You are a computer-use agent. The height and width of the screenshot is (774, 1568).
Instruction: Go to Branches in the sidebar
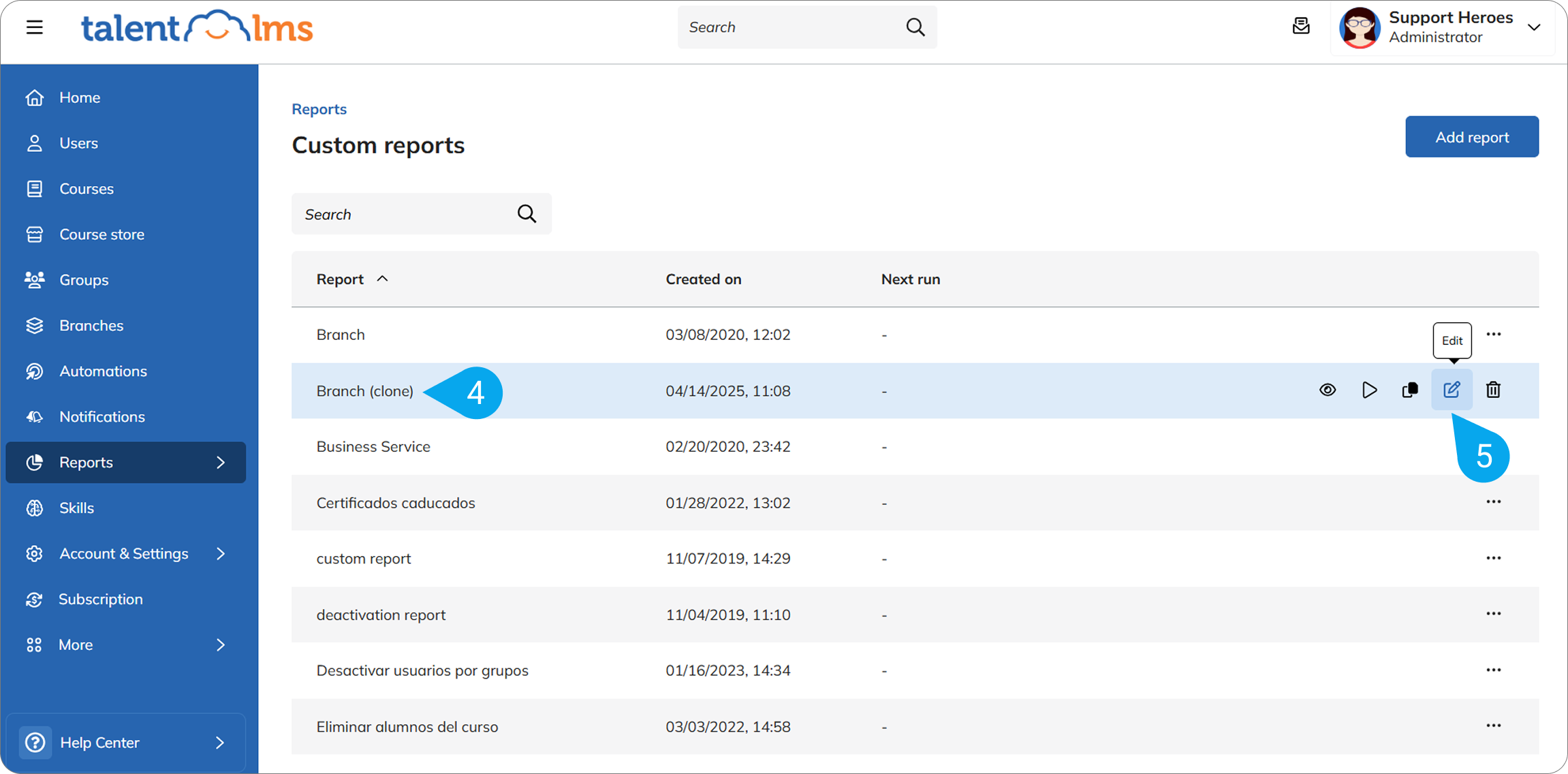(91, 326)
